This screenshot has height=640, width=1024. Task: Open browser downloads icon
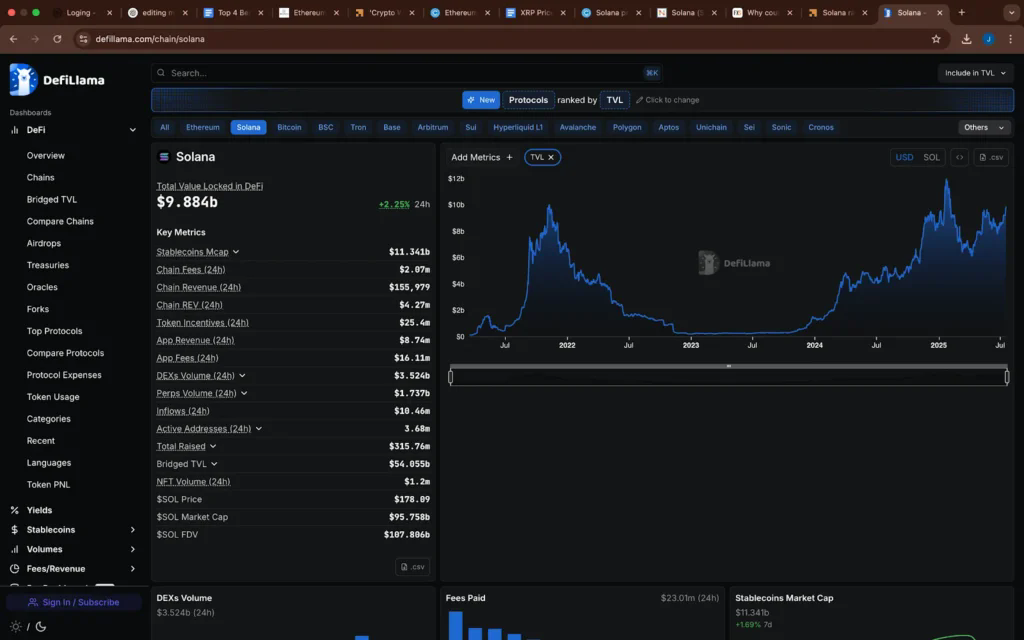[966, 39]
